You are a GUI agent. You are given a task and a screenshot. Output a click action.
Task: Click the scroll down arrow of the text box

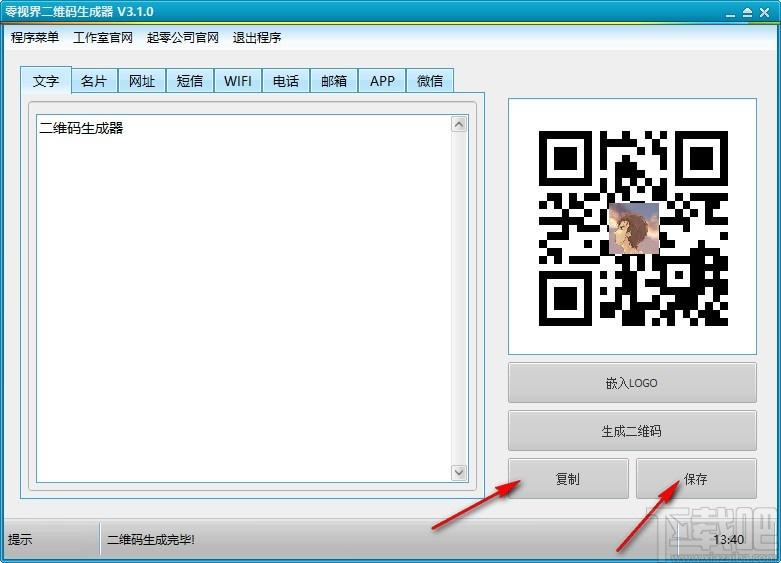click(459, 472)
